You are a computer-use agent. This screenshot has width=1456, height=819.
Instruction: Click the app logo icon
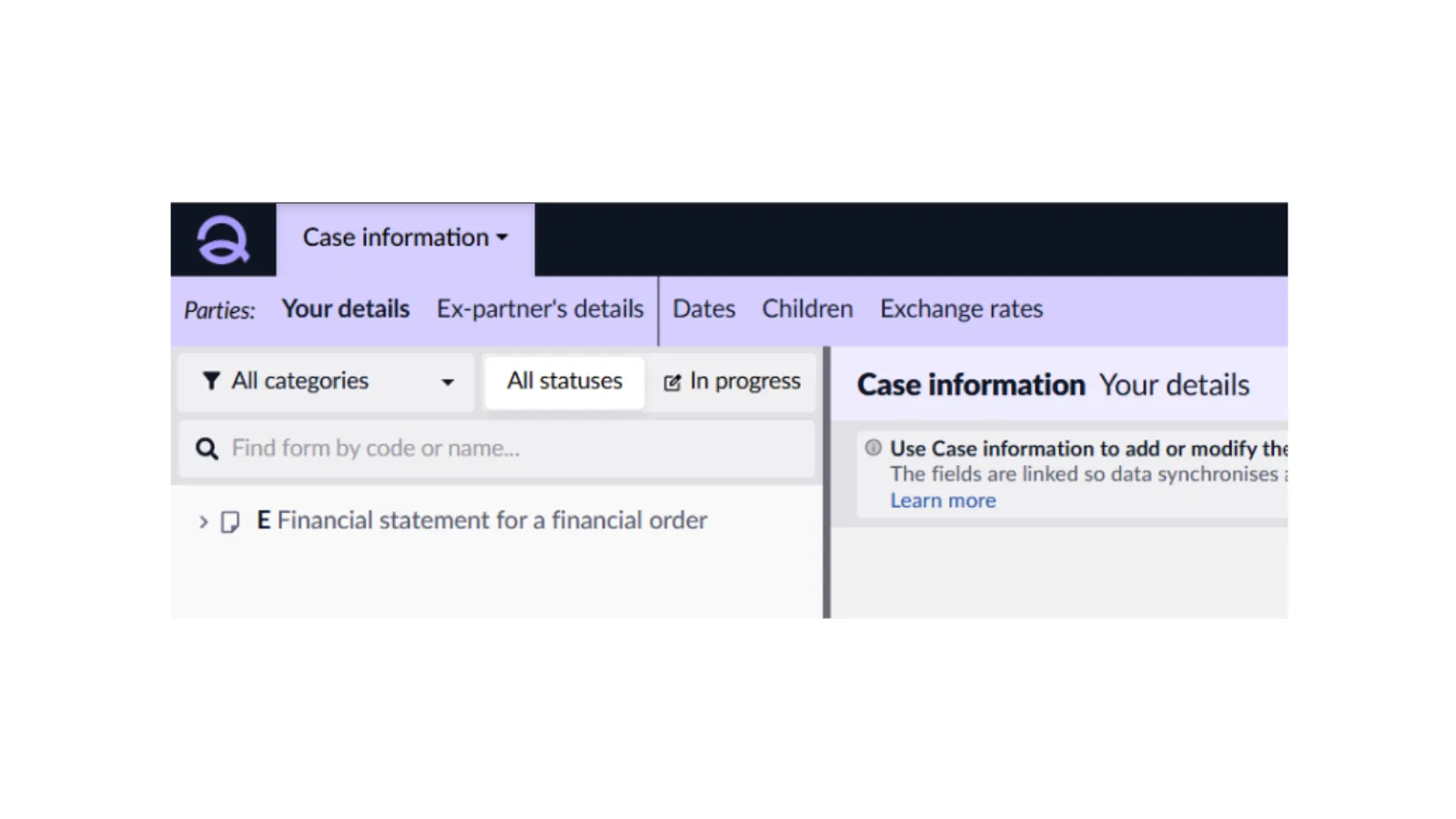(223, 240)
